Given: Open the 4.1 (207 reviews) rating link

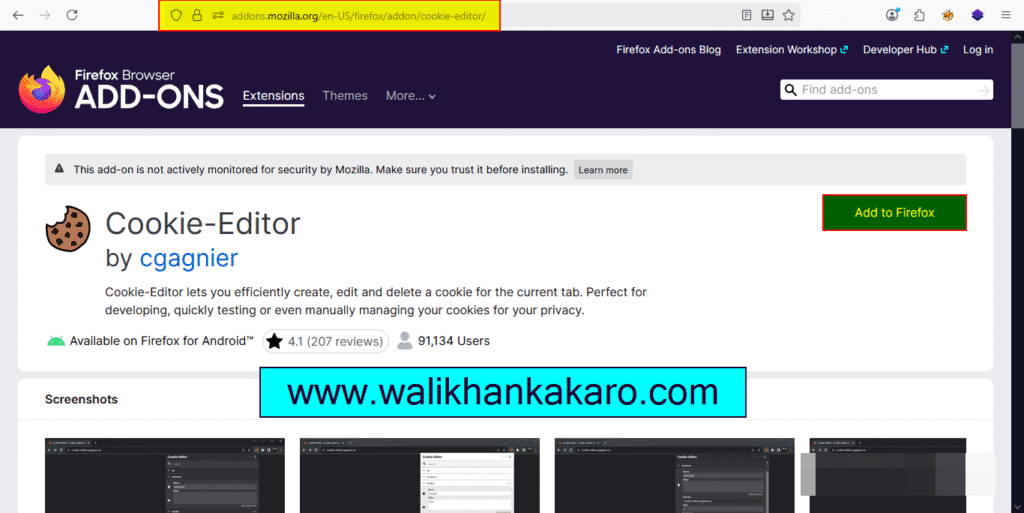Looking at the screenshot, I should tap(325, 341).
